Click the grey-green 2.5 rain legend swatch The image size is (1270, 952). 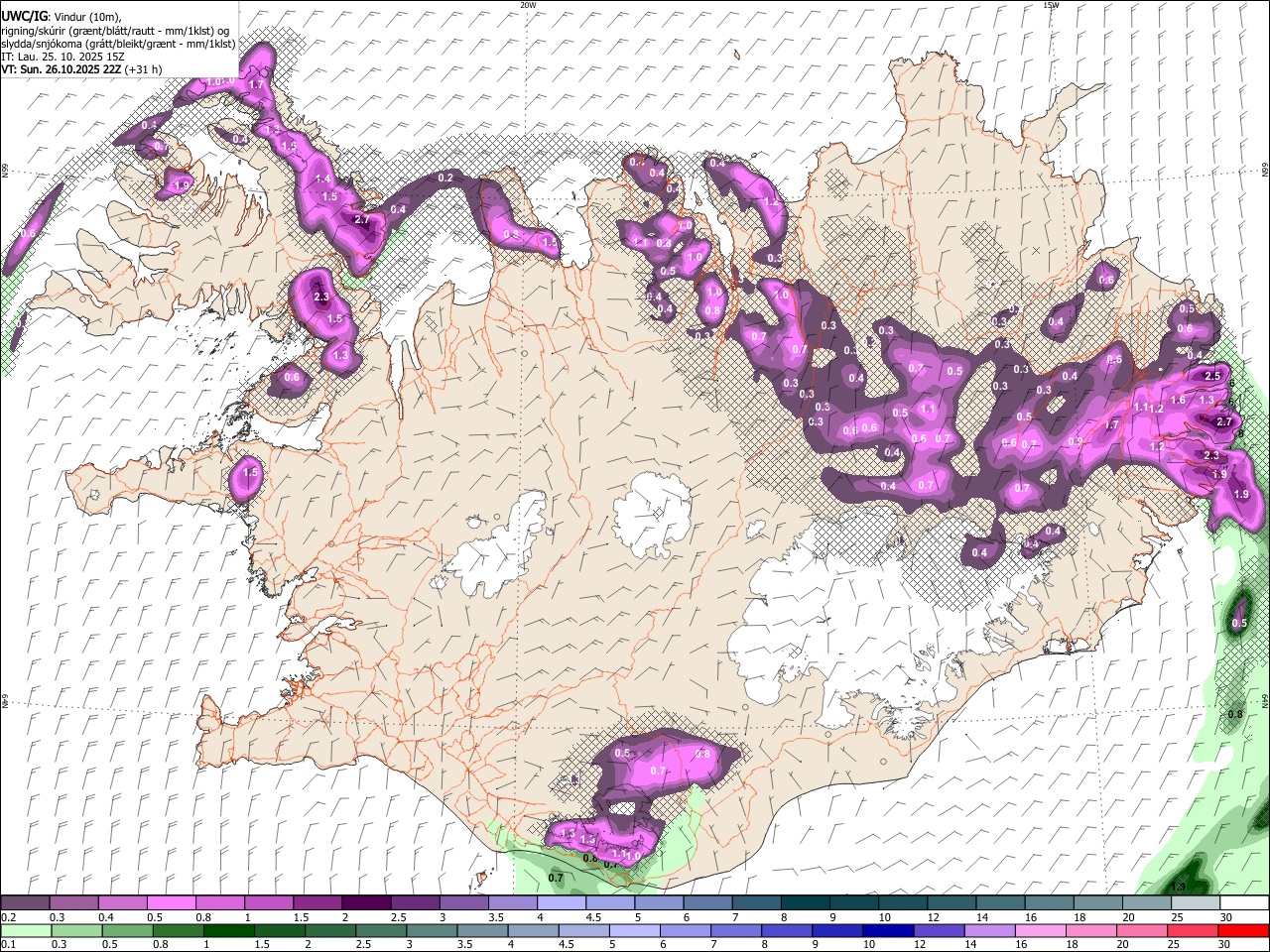380,931
